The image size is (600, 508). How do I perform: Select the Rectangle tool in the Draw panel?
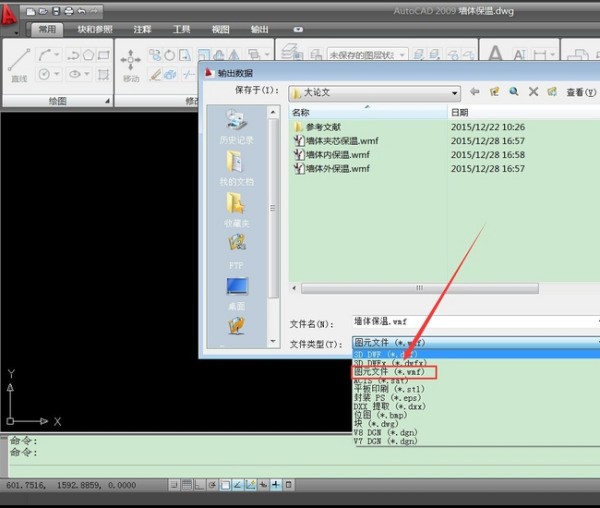pyautogui.click(x=103, y=55)
